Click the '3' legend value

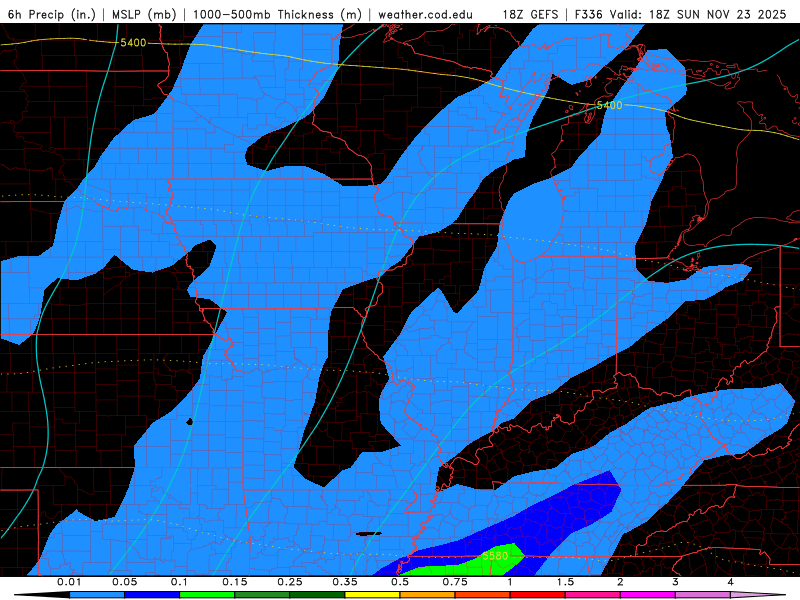pyautogui.click(x=675, y=582)
